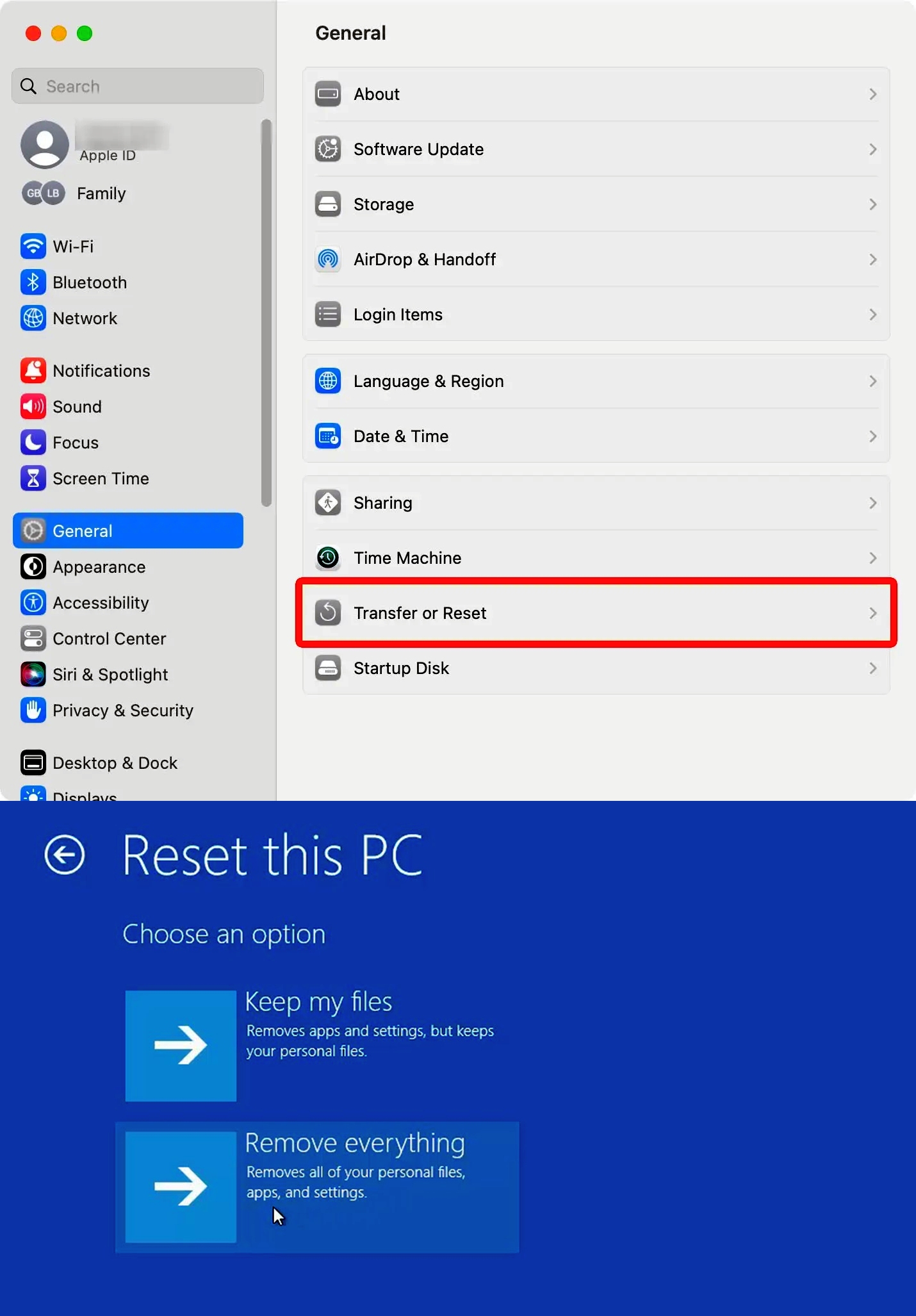Choose the Remove everything option
Screen dimensions: 916x1316
[x=317, y=1187]
